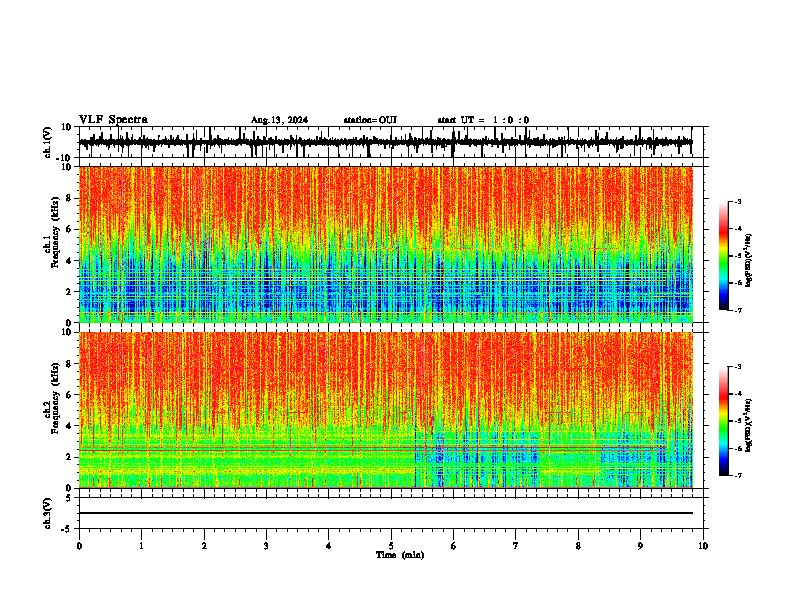Click the ch.2 "Frequency (kHz)" axis label
Screen dimensions: 792x612
click(55, 398)
